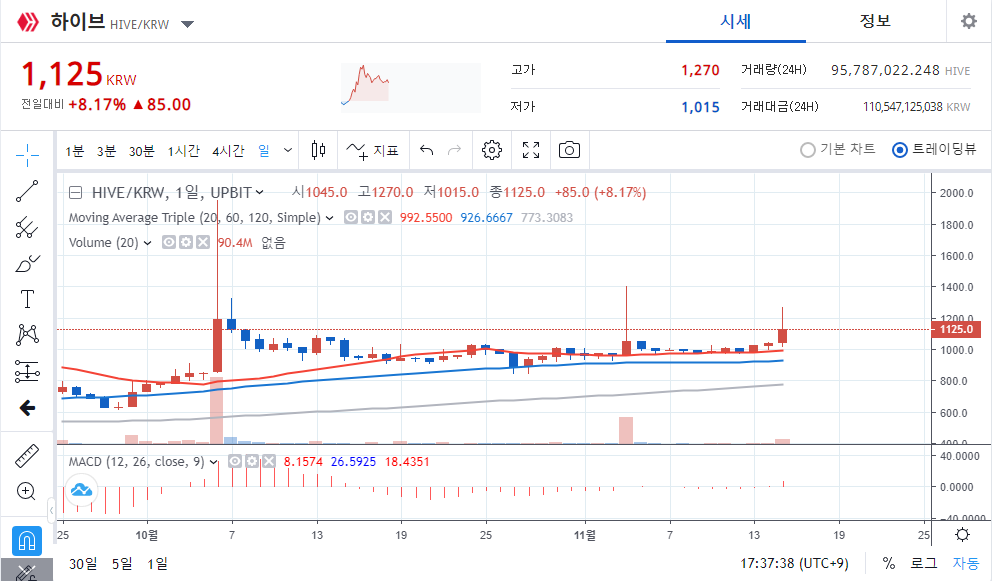Redo the chart action
This screenshot has width=992, height=581.
454,150
